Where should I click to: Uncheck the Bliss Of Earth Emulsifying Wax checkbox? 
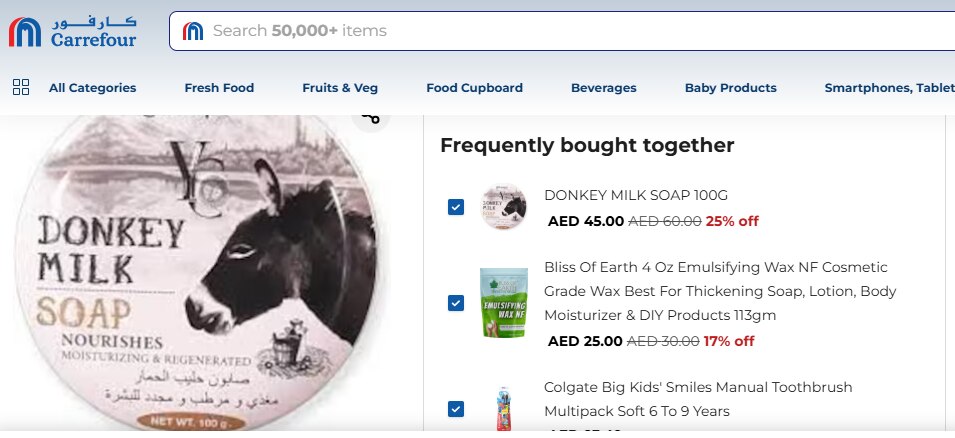[456, 303]
